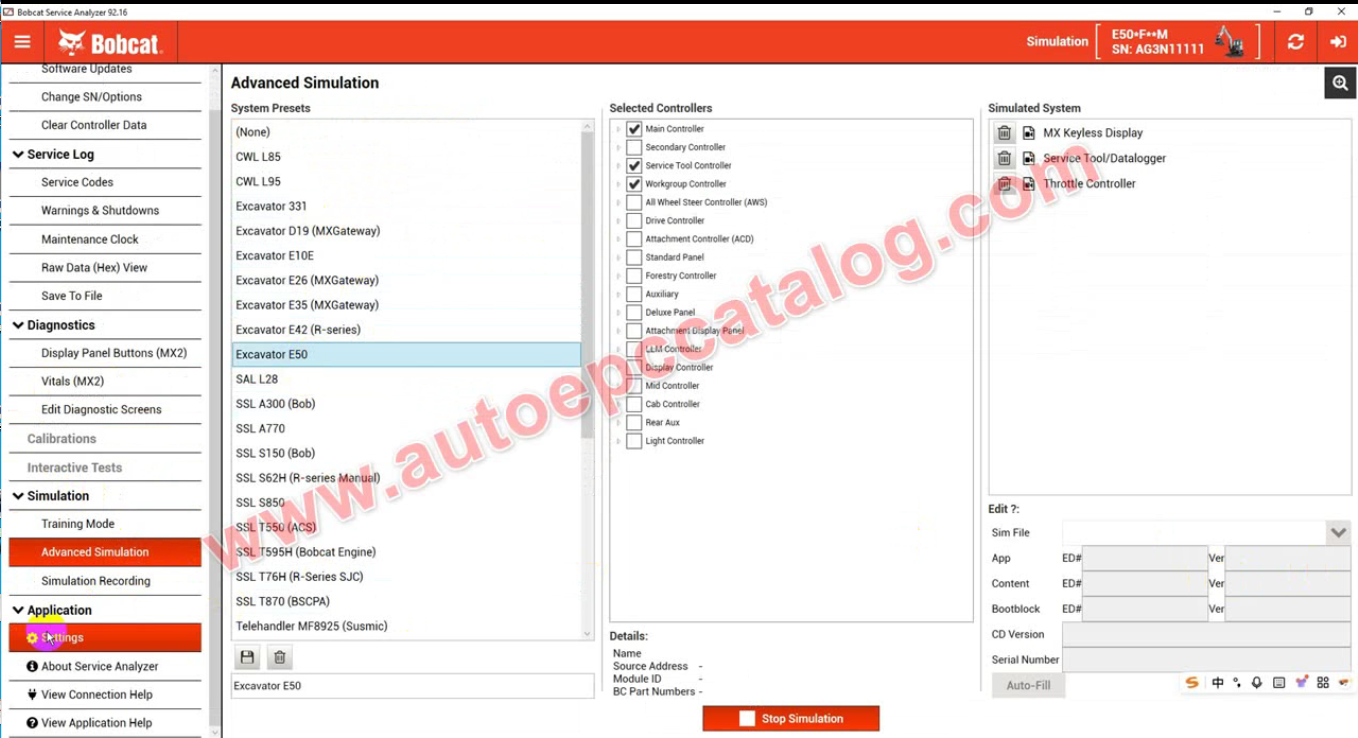Screen dimensions: 1358x738
Task: Open Training Mode in the sidebar
Action: pos(78,524)
